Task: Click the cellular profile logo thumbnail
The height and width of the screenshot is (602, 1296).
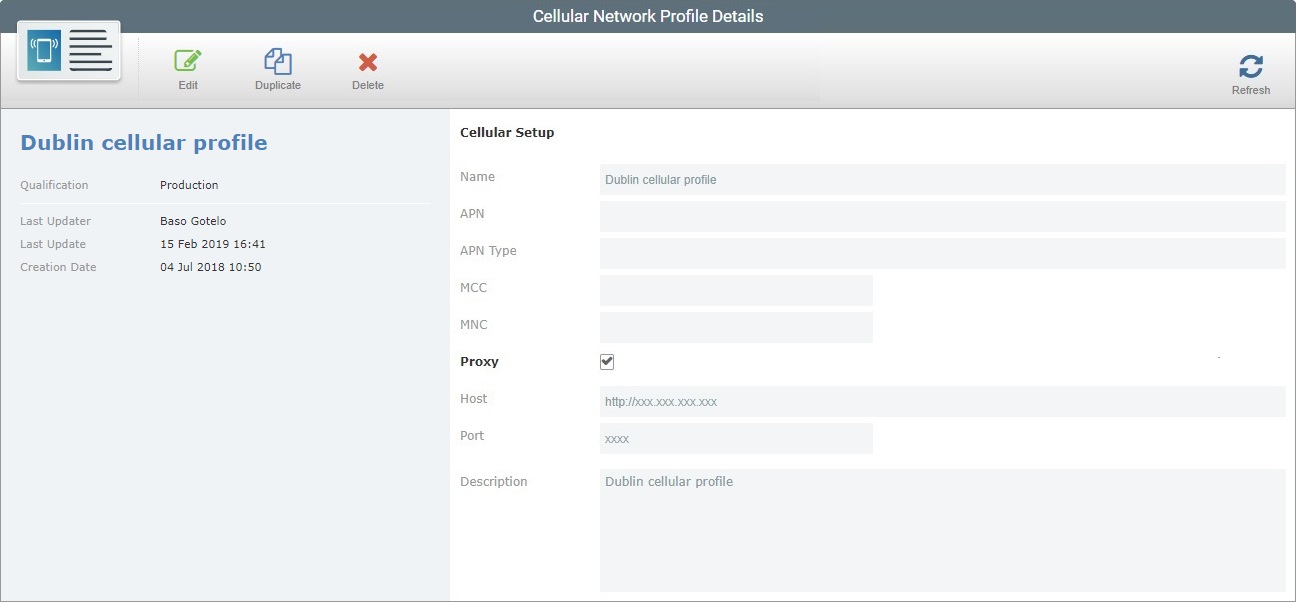Action: coord(68,50)
